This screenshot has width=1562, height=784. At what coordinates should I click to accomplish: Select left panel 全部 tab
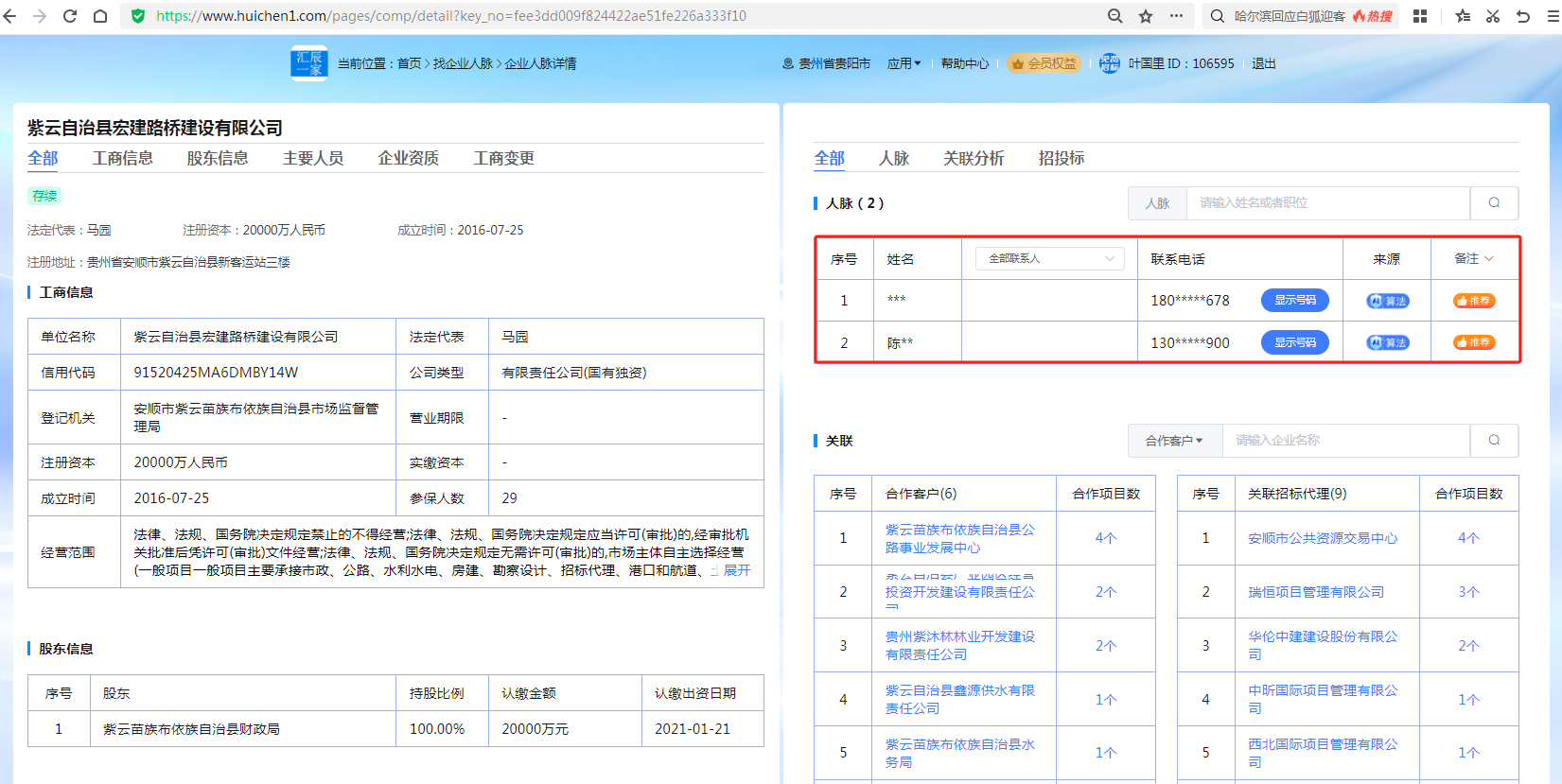pyautogui.click(x=43, y=158)
